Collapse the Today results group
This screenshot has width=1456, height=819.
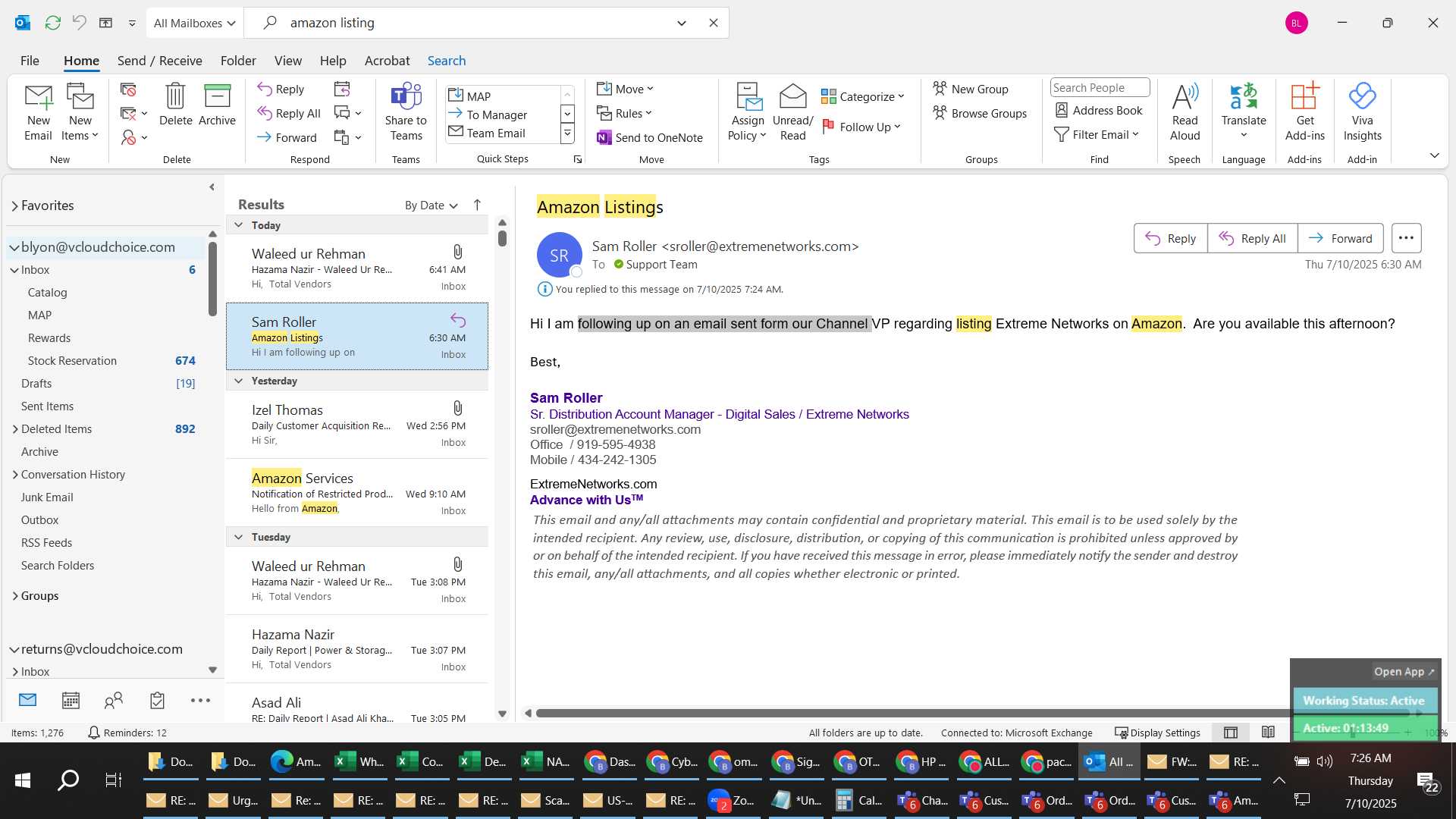[x=238, y=225]
